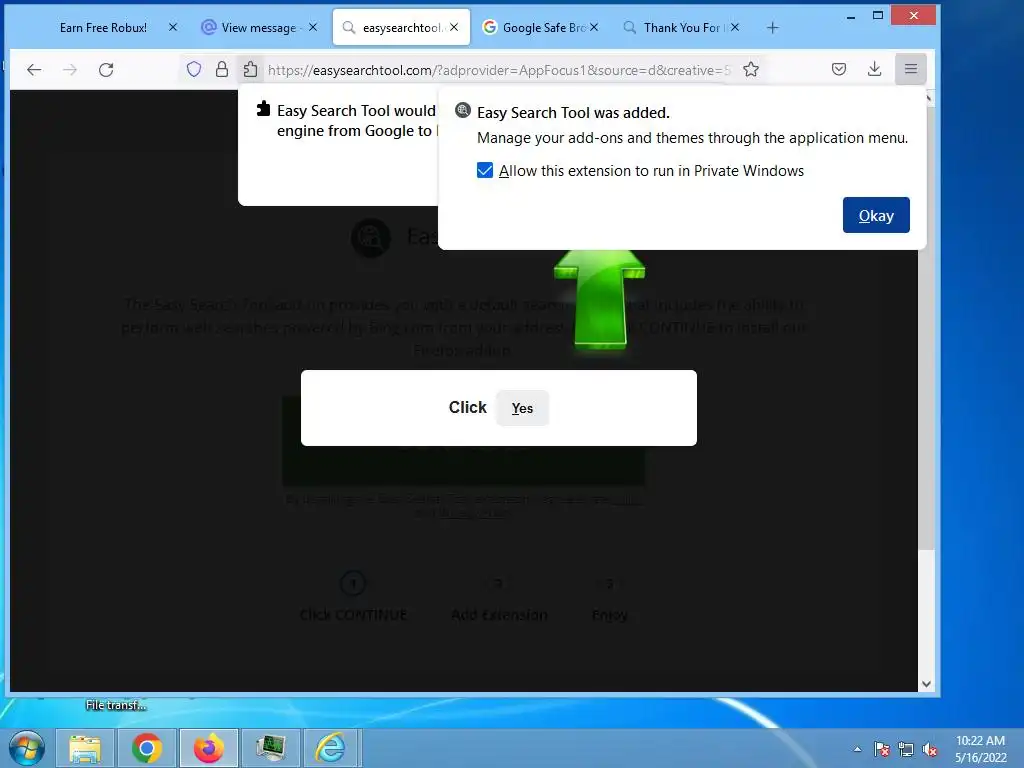Save page to Pocket

click(839, 69)
